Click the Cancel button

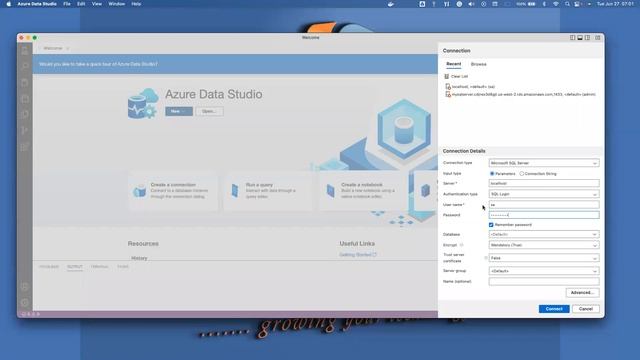[x=585, y=309]
